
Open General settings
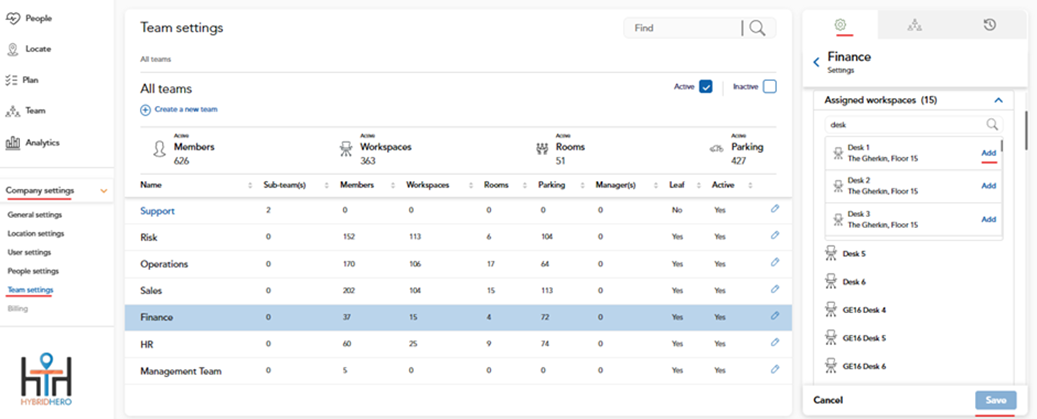click(x=34, y=215)
